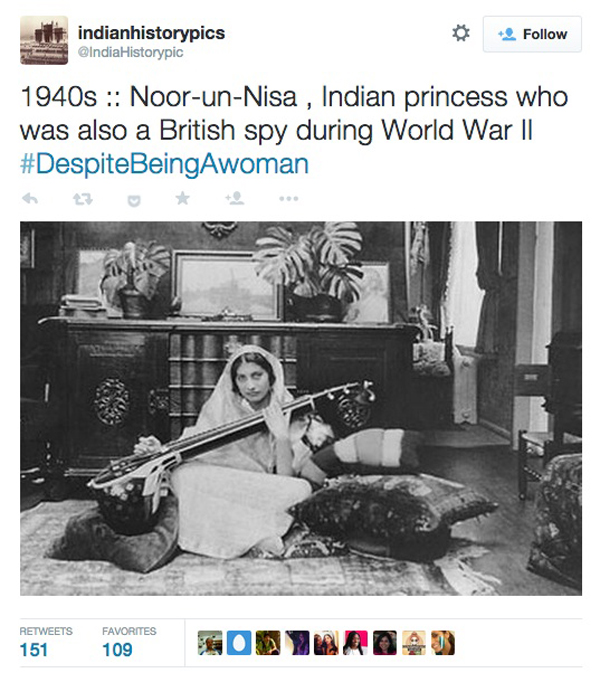Open the #DespiteBeingAwoman hashtag
Viewport: 600px width, 673px height.
(164, 164)
